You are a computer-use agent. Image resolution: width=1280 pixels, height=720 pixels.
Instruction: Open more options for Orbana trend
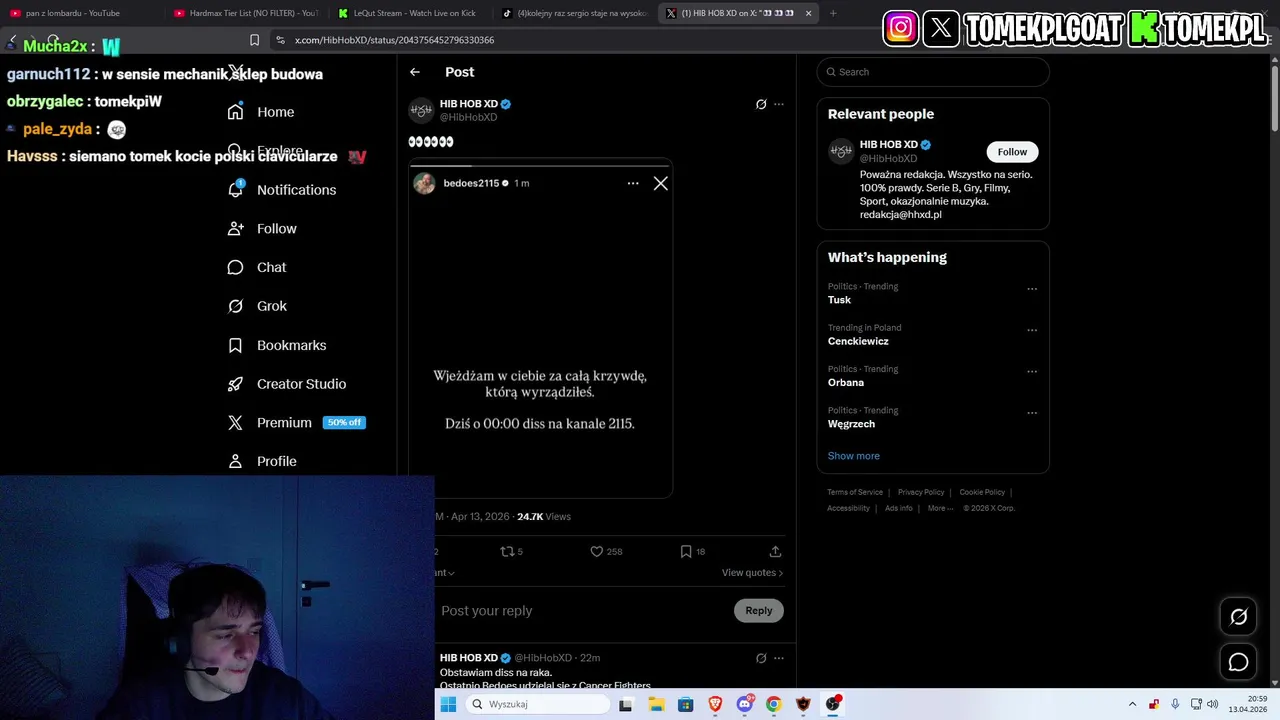1032,371
